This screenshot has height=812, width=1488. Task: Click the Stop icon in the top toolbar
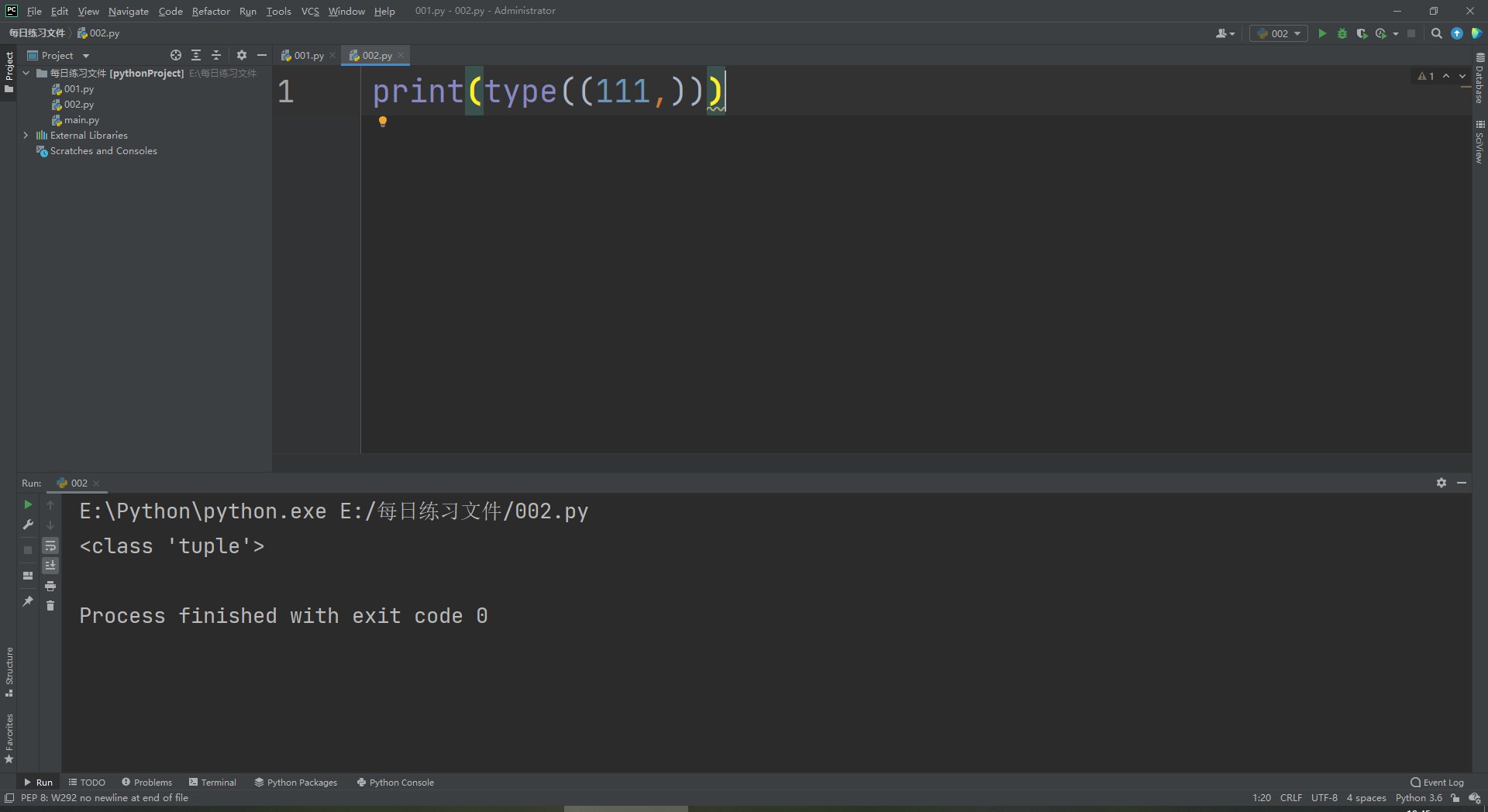click(x=1411, y=33)
